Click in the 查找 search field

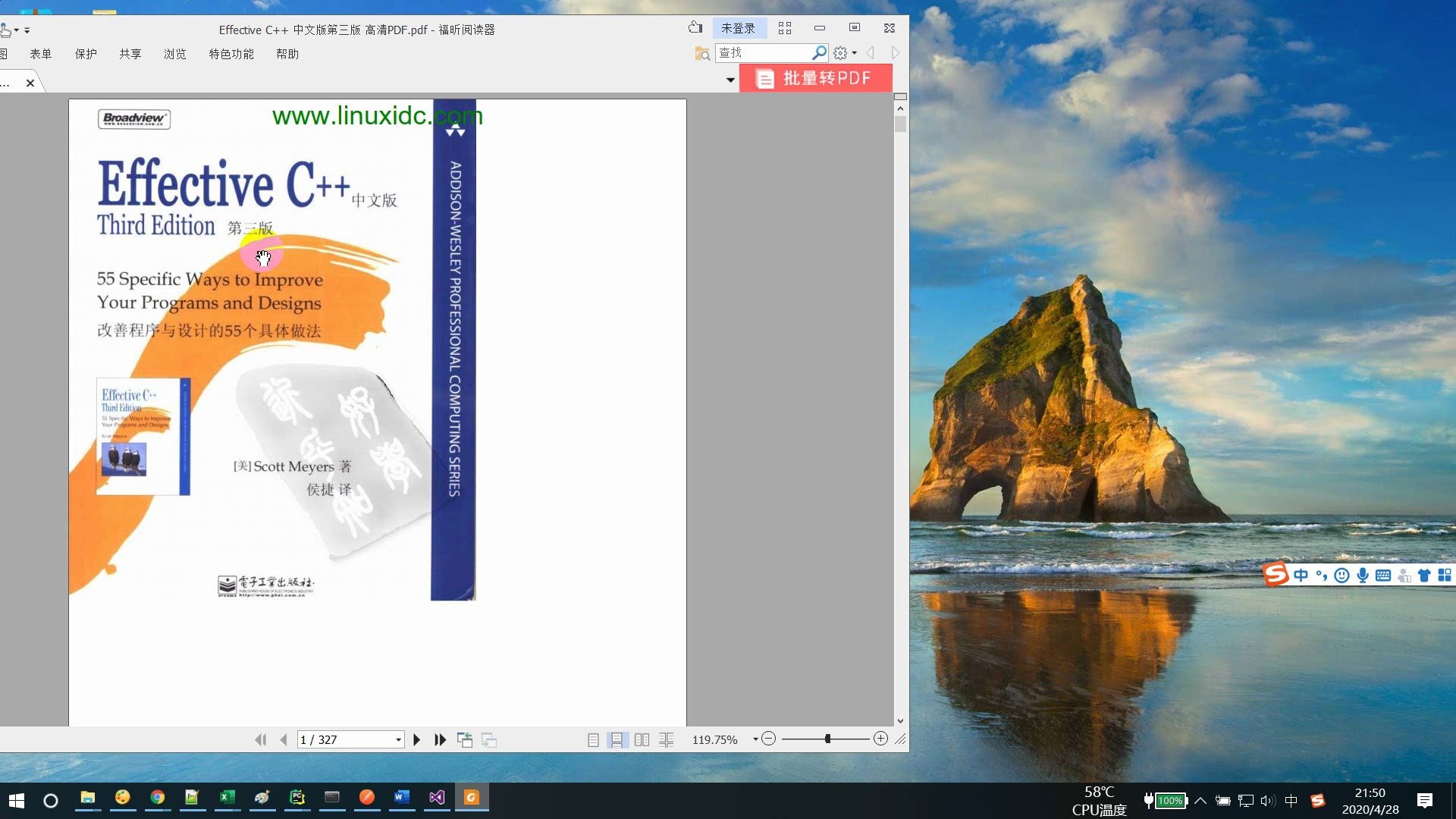pyautogui.click(x=762, y=52)
